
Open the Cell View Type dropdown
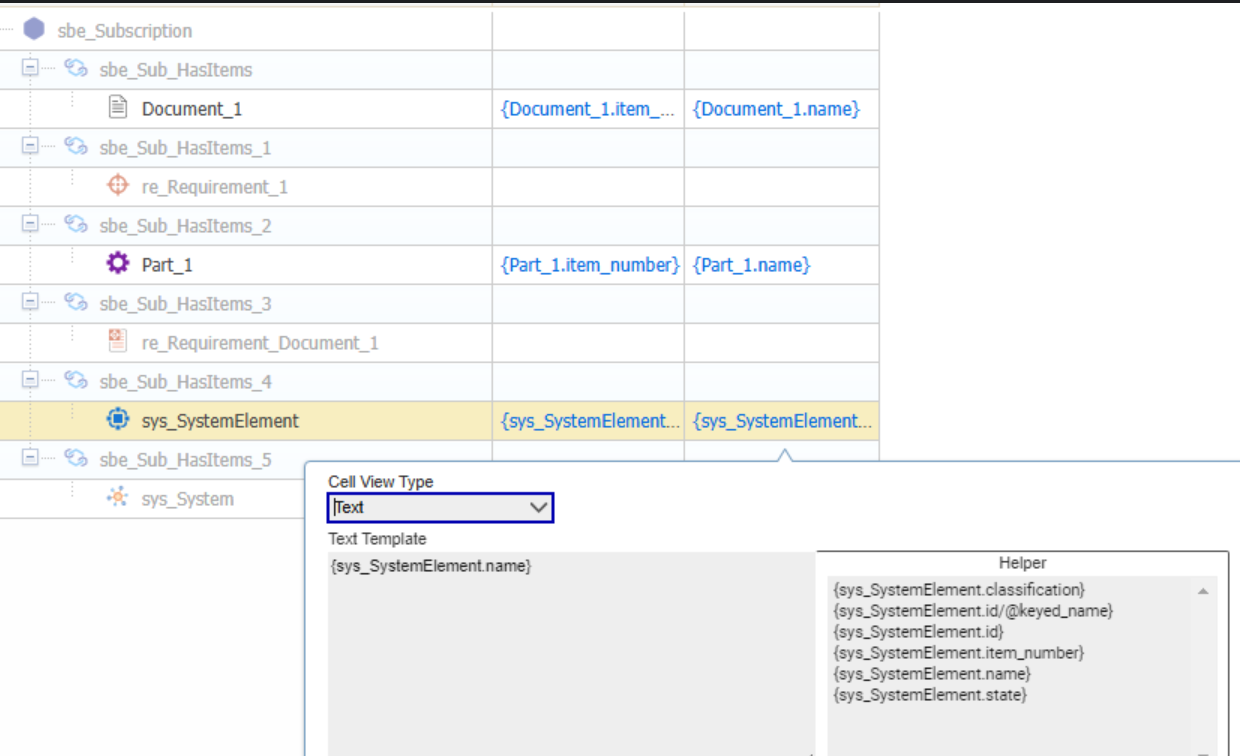click(440, 507)
